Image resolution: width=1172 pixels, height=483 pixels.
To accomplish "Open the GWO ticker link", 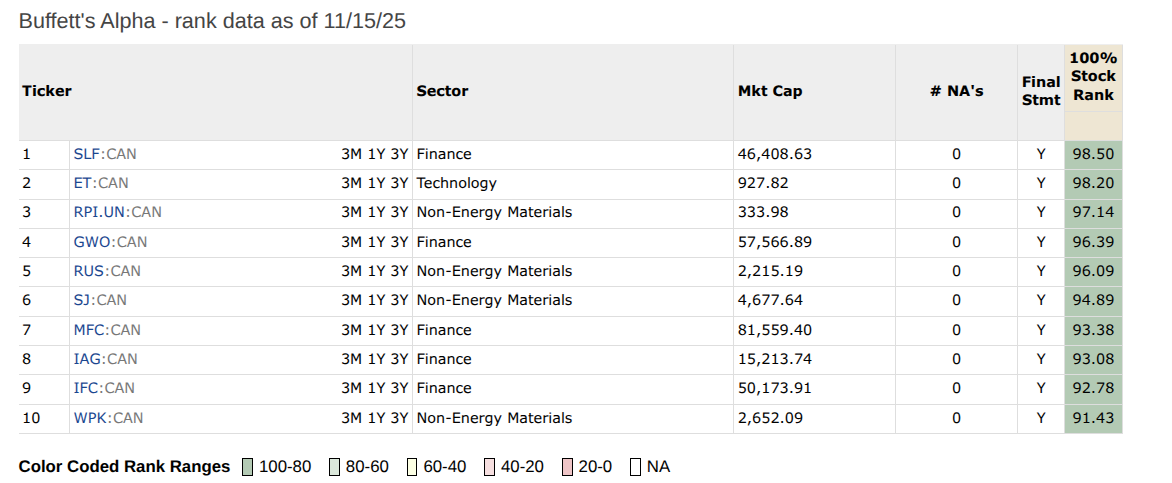I will [91, 242].
